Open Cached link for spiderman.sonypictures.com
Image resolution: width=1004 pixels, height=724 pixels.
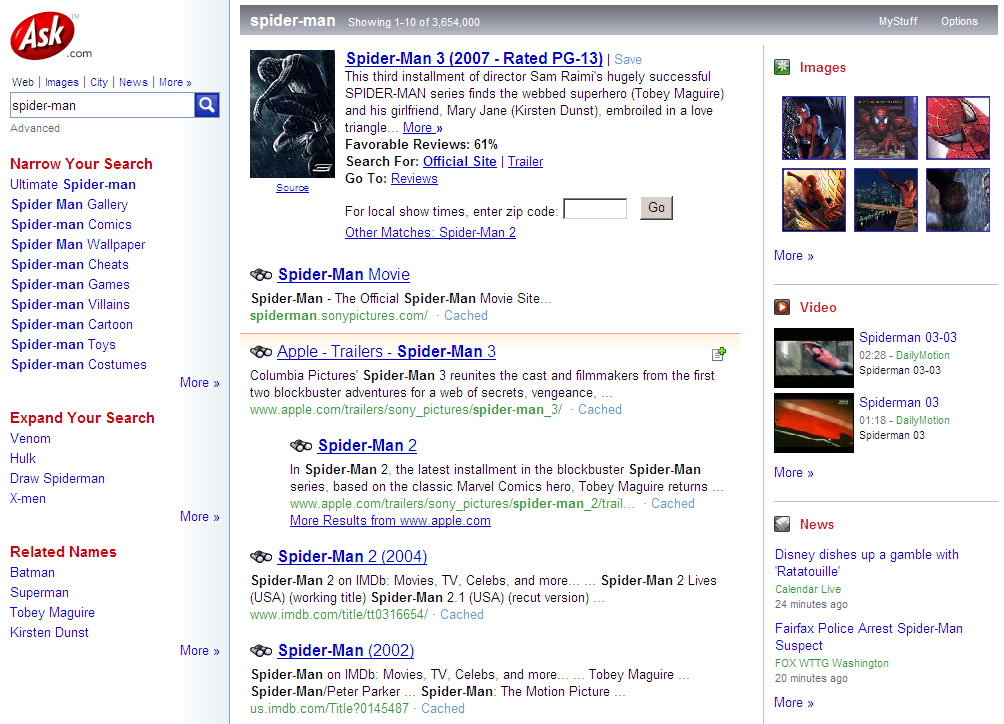(466, 316)
